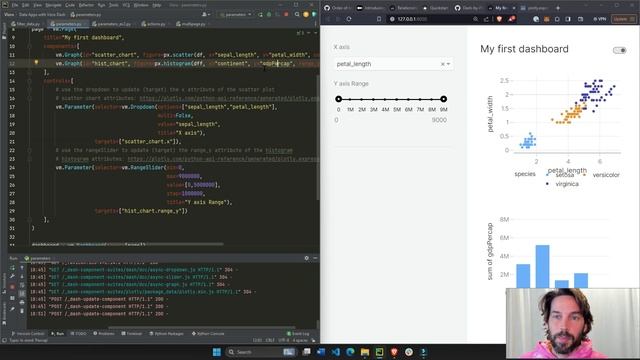Click the taskbar Search box
The width and height of the screenshot is (640, 360).
click(260, 352)
